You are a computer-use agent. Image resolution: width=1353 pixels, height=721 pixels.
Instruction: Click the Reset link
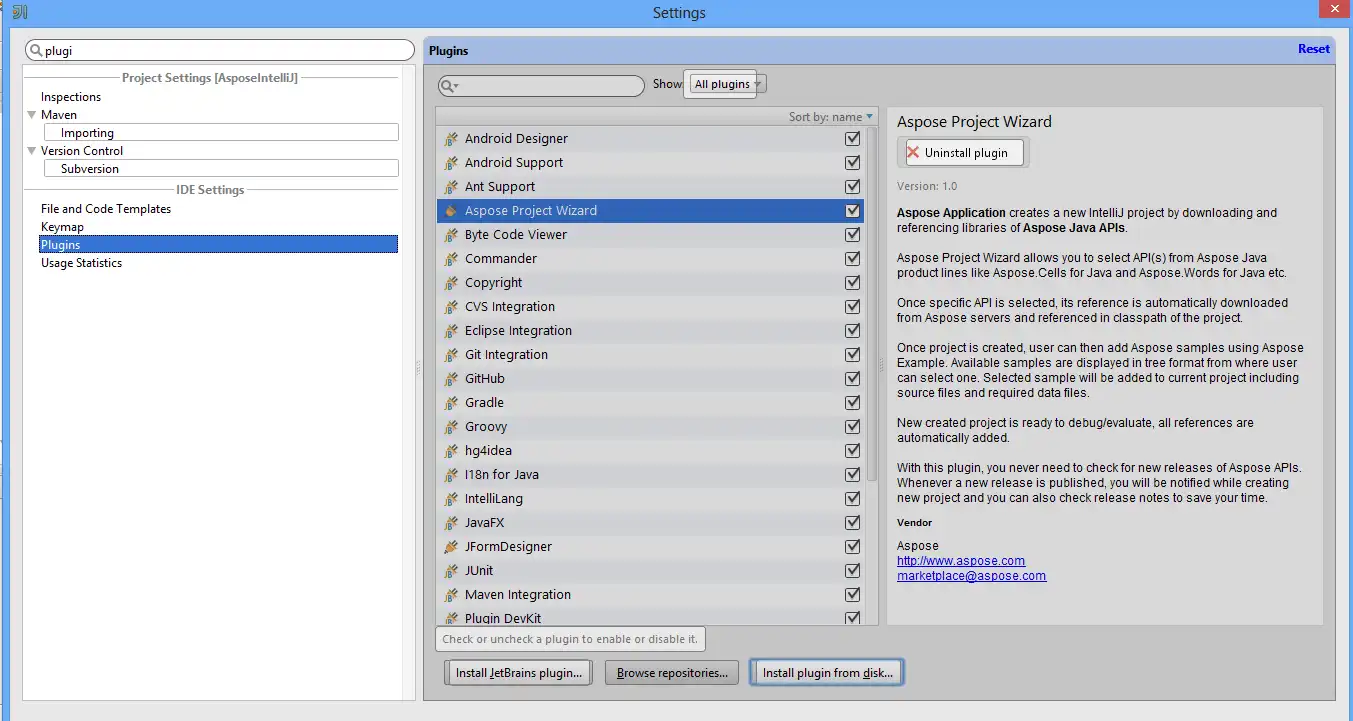(x=1314, y=49)
